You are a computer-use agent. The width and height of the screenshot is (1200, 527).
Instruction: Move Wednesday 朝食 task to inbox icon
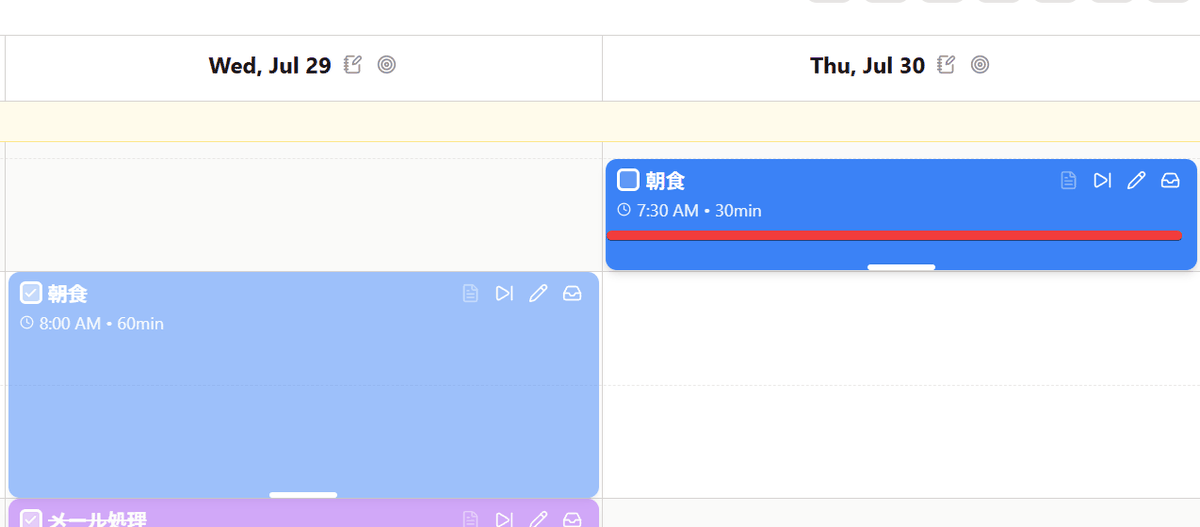(x=572, y=293)
